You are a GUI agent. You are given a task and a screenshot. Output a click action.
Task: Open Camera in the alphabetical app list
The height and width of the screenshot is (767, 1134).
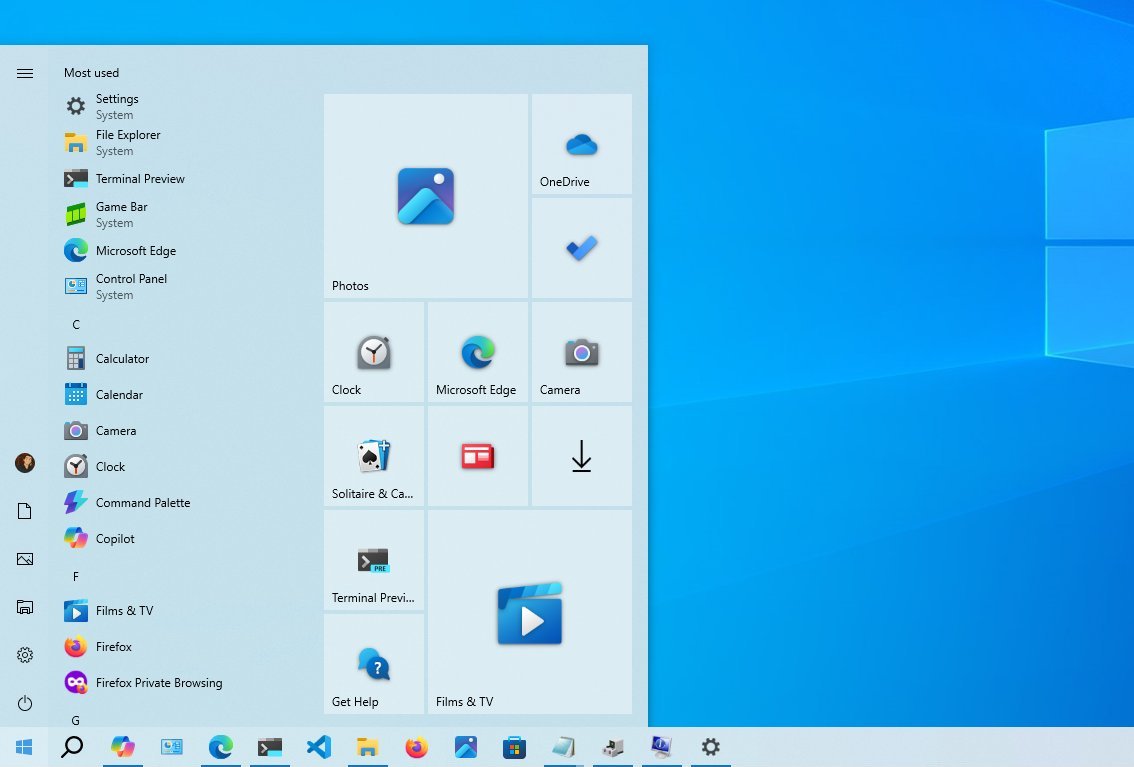(x=184, y=431)
